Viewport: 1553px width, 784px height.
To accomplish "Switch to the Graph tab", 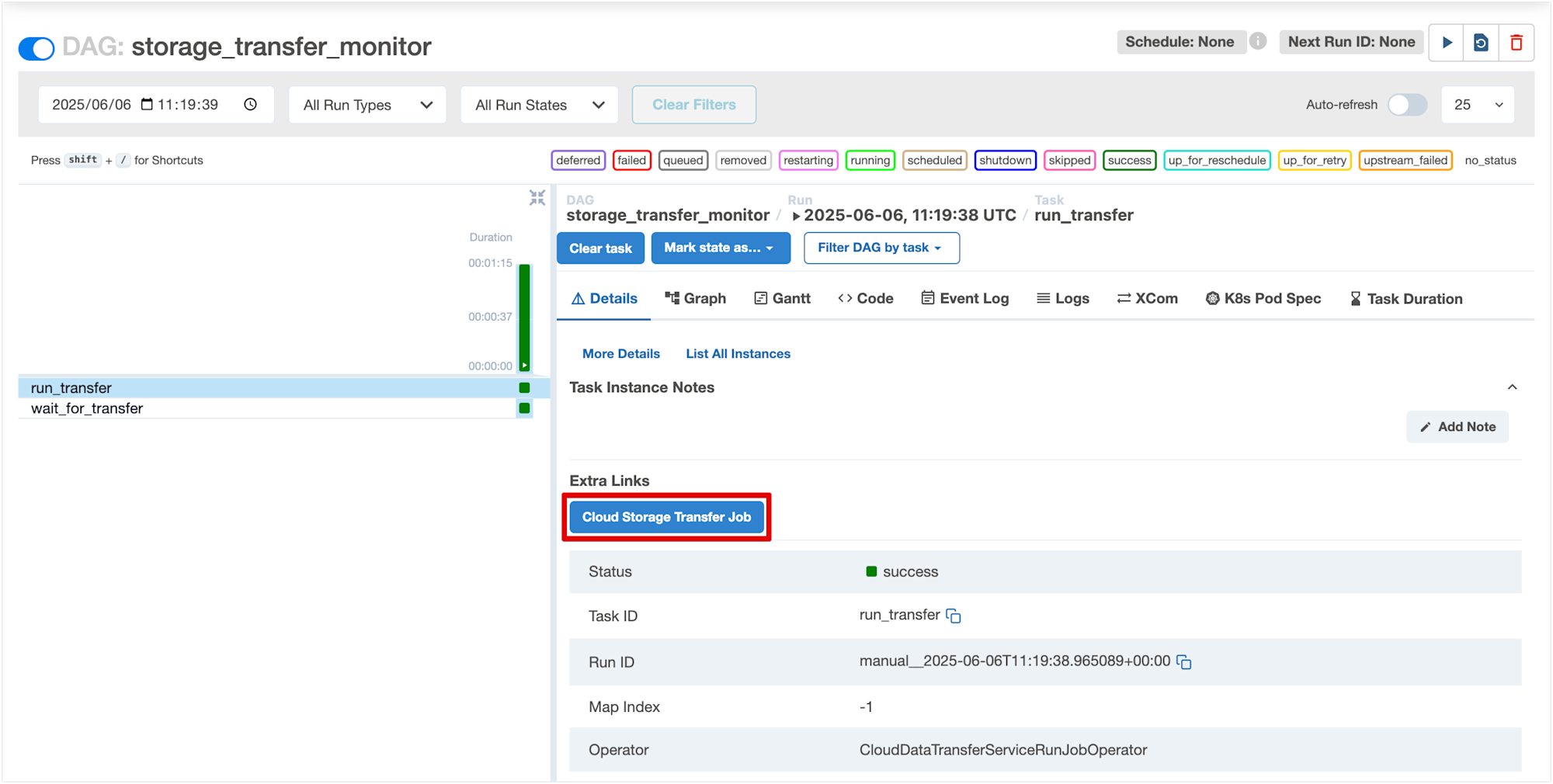I will (696, 299).
